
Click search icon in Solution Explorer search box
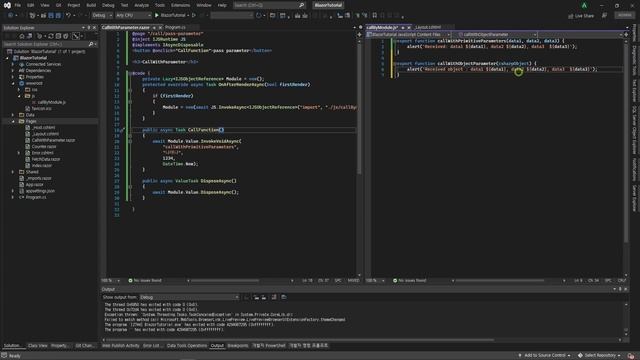(x=91, y=44)
